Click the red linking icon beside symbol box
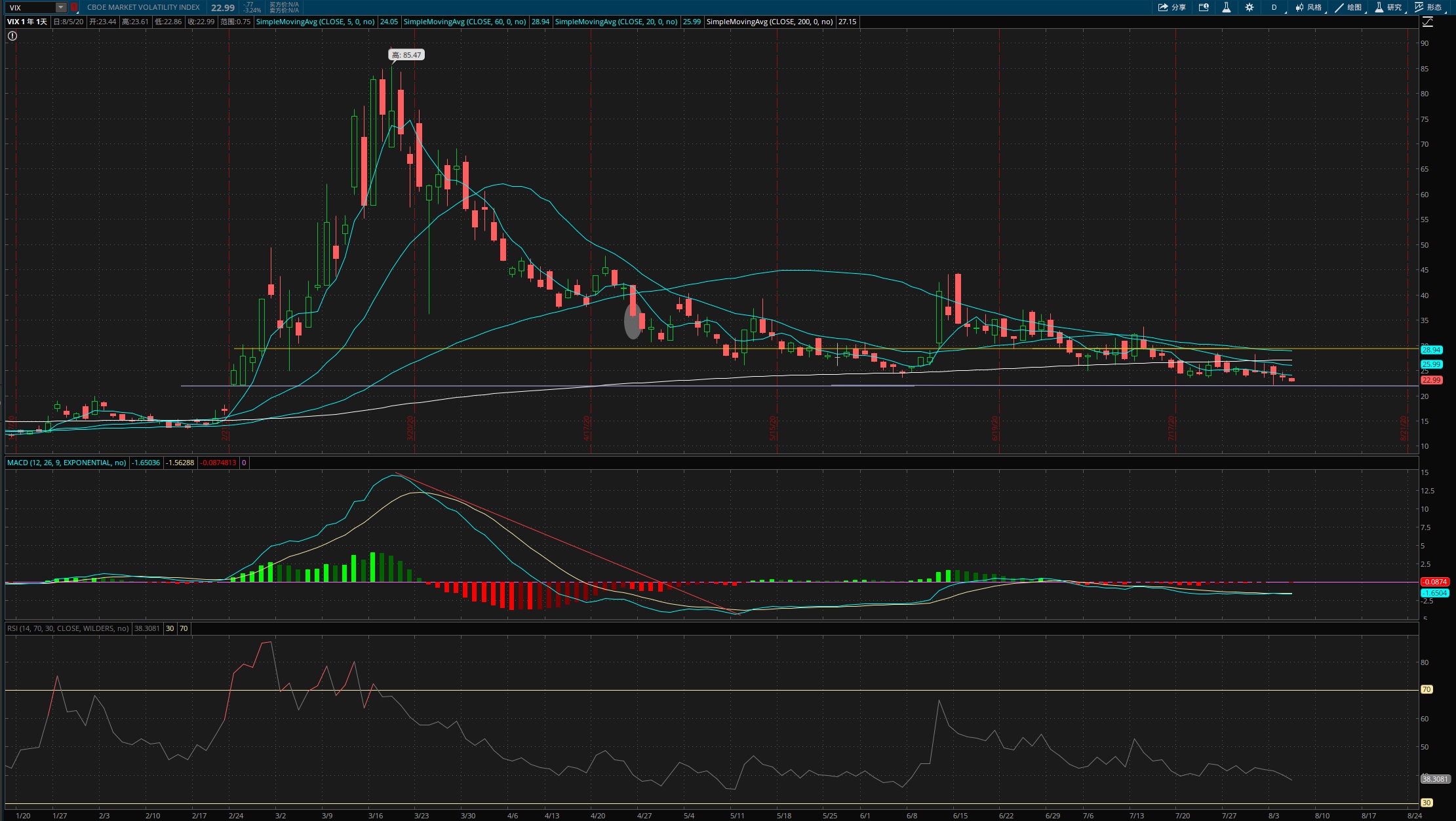This screenshot has width=1456, height=821. [74, 7]
